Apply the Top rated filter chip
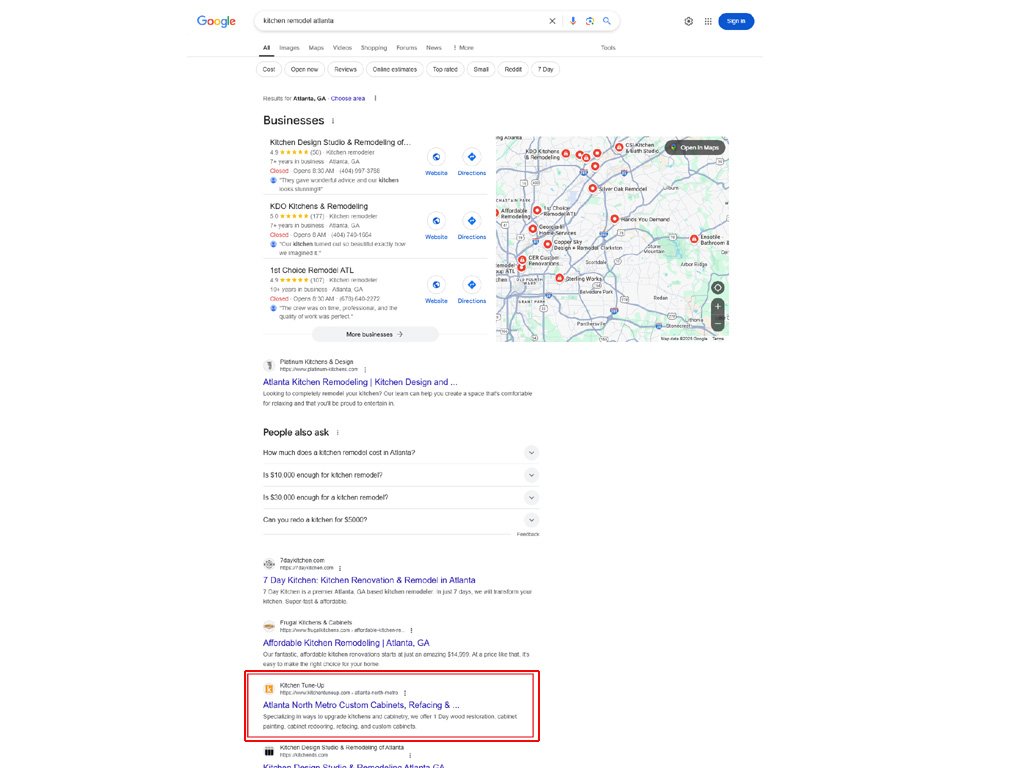This screenshot has height=768, width=1024. pos(445,69)
